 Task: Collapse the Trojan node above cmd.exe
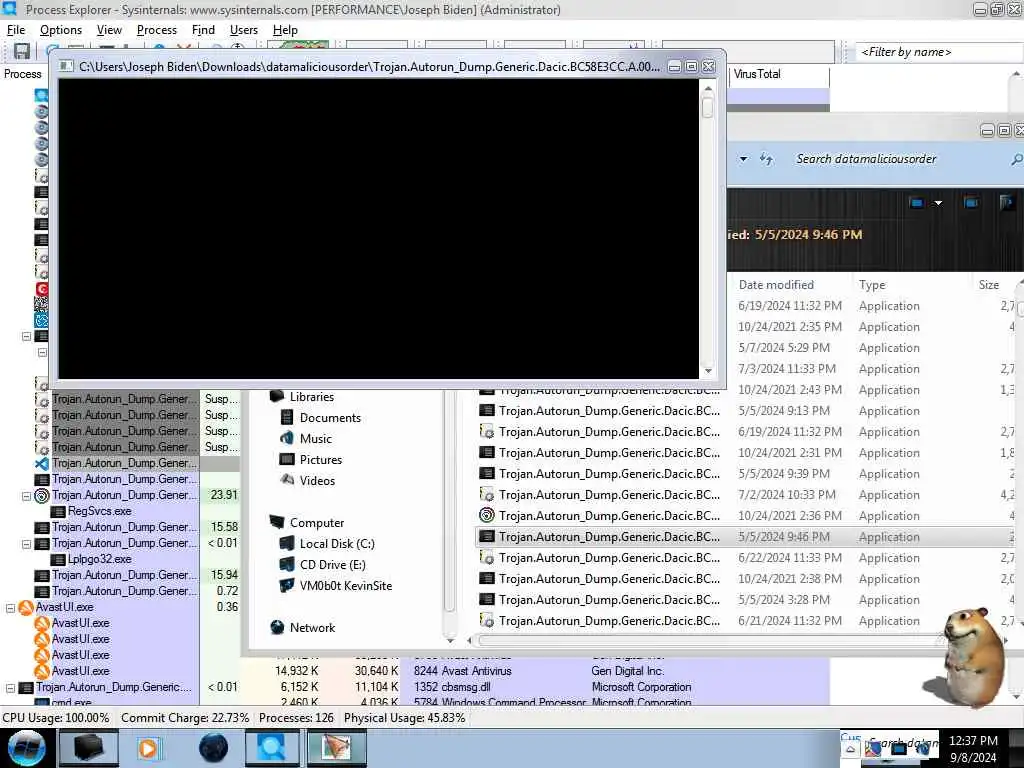10,688
